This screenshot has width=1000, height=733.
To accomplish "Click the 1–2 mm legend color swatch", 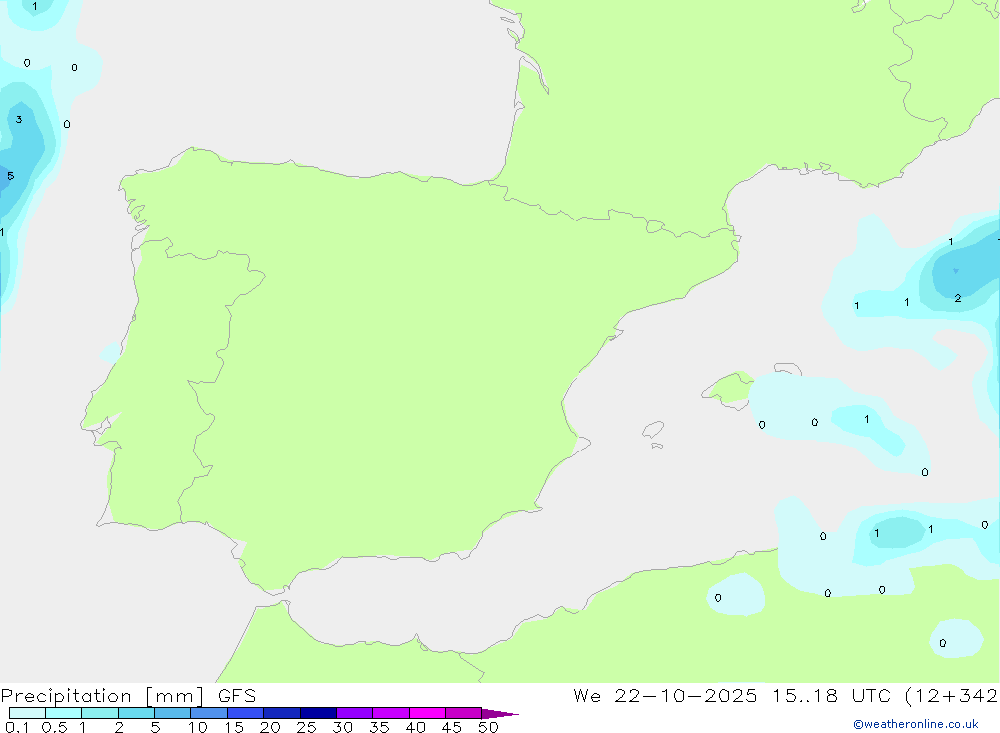I will tap(99, 713).
